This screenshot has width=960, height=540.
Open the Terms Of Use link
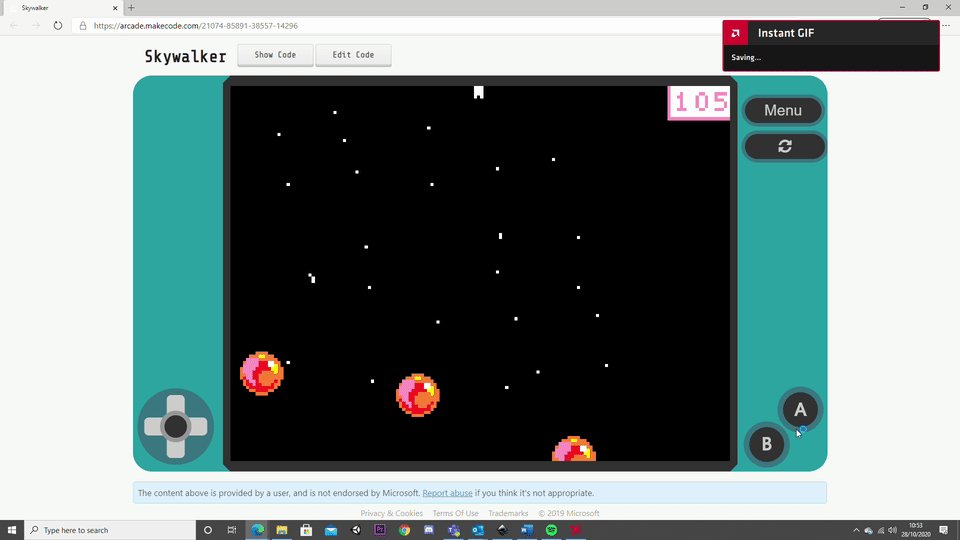click(x=455, y=513)
